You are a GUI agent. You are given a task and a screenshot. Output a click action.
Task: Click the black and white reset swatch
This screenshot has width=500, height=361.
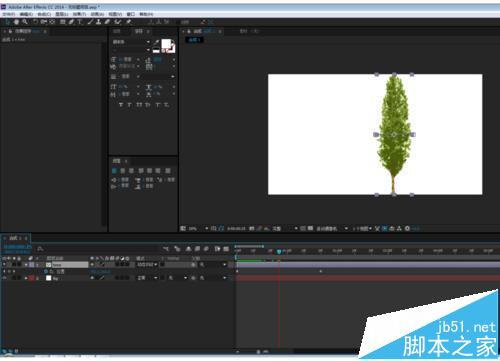(156, 50)
